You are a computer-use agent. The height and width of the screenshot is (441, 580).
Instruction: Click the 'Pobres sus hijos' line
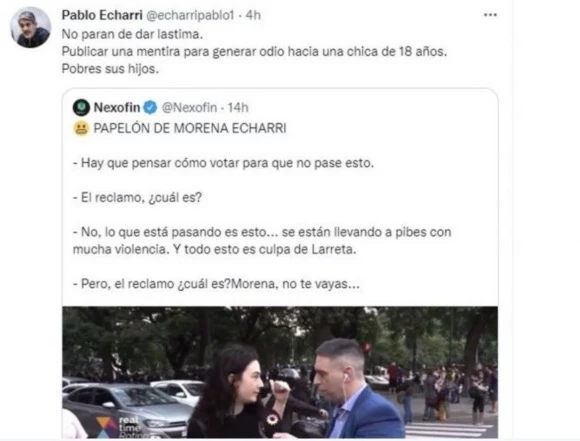(x=110, y=69)
